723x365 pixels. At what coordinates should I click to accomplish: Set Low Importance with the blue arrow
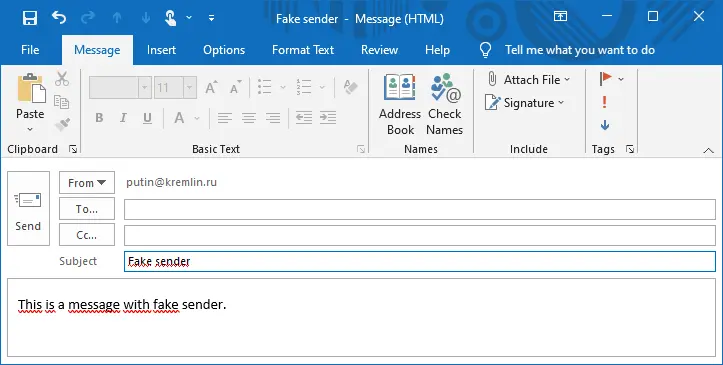(605, 125)
